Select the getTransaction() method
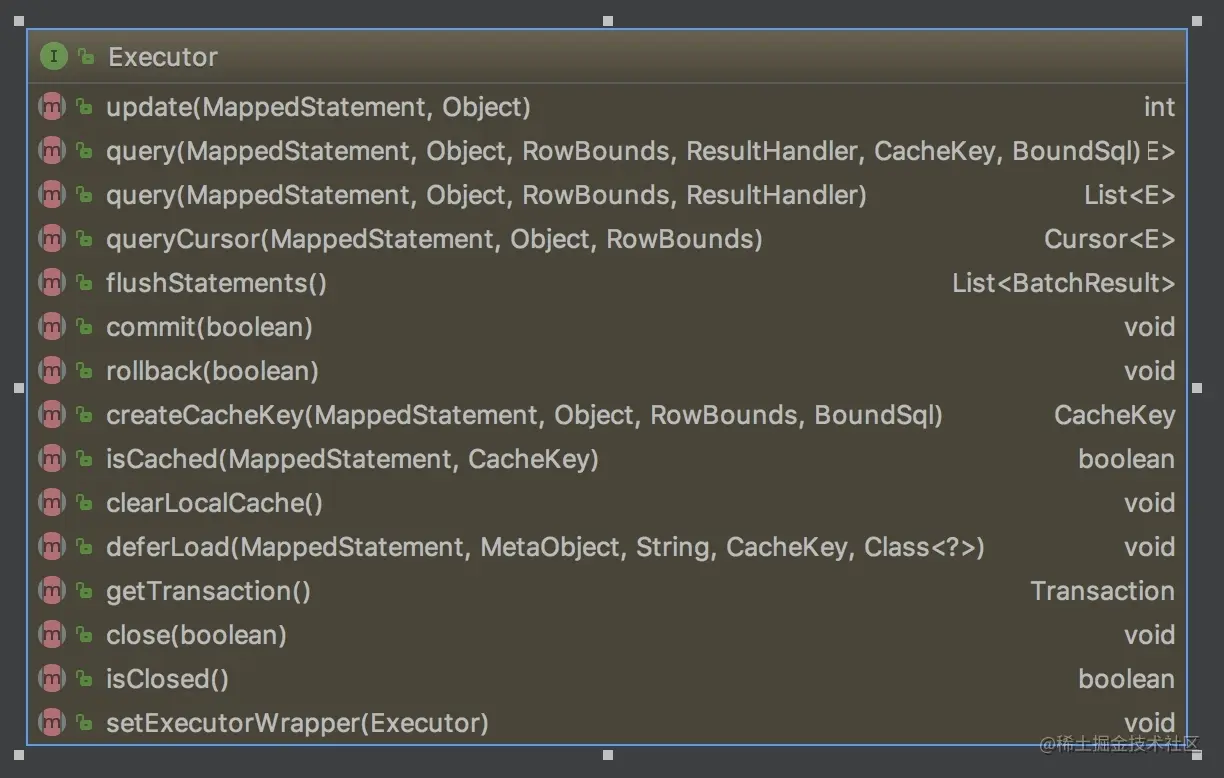The image size is (1224, 778). [208, 591]
